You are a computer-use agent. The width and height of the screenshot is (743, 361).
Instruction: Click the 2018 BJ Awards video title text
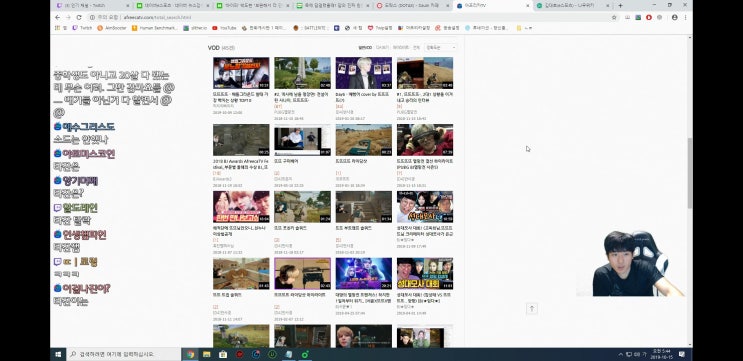[241, 164]
